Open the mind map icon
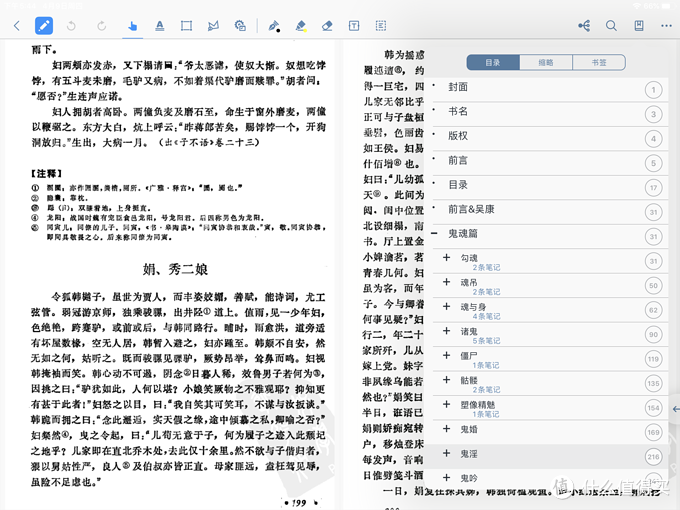Screen dimensions: 680x510 coord(584,26)
